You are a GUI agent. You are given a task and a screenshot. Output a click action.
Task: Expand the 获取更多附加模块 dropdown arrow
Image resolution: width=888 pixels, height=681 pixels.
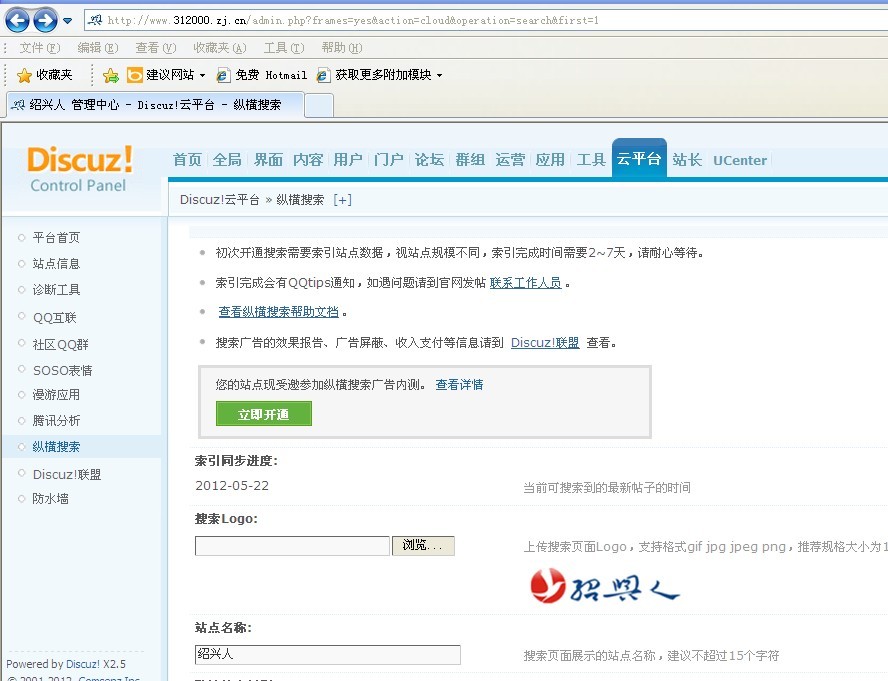[x=439, y=75]
